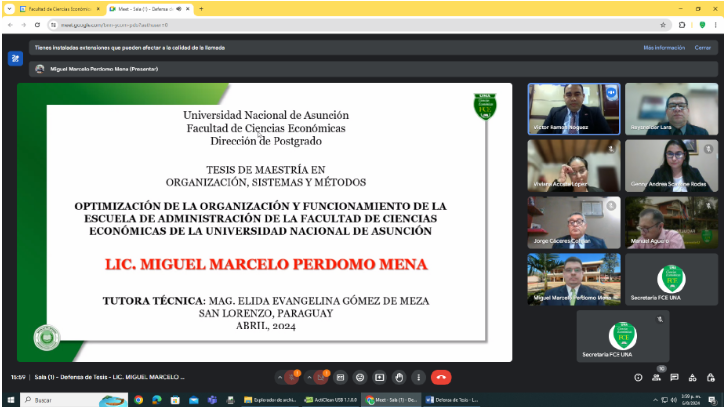This screenshot has width=725, height=407.
Task: Open a new browser tab
Action: (201, 9)
